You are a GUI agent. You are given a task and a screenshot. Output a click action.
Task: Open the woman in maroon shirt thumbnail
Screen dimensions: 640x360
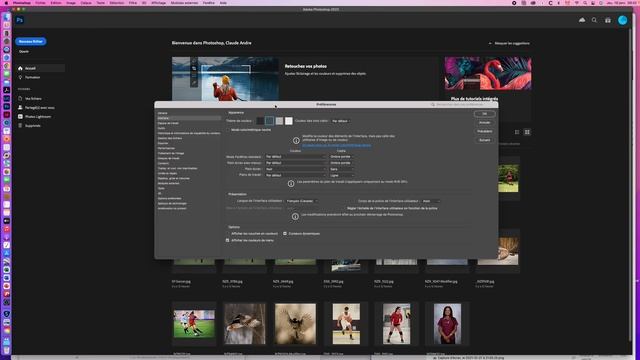coord(447,324)
